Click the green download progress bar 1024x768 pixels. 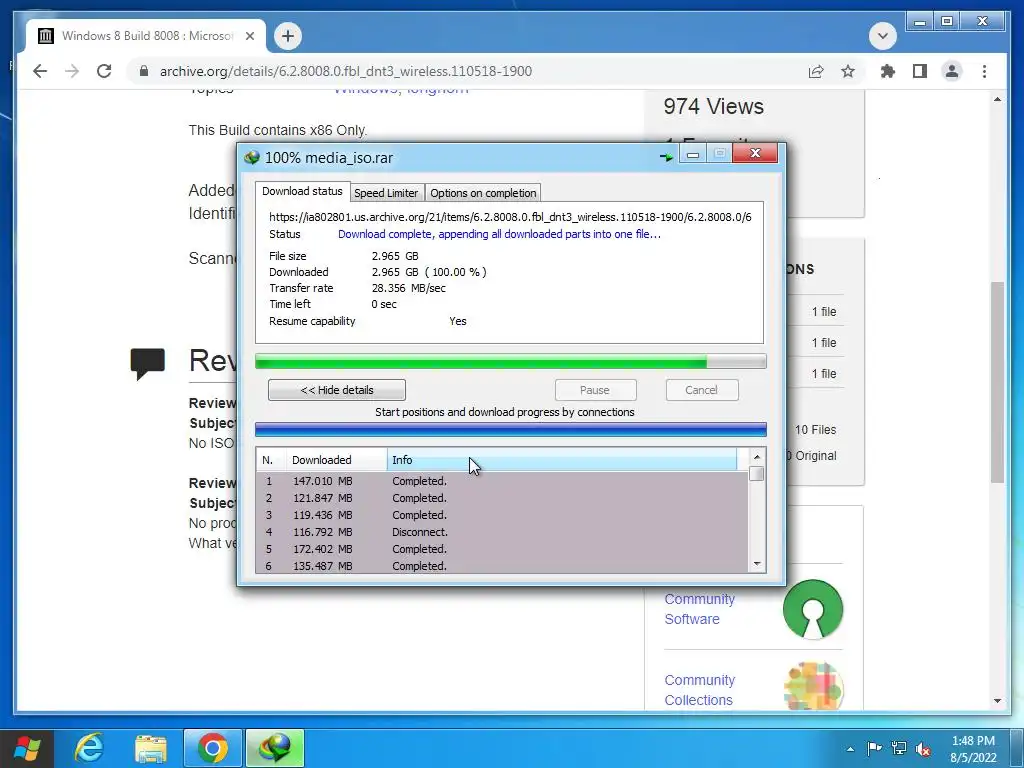click(511, 361)
